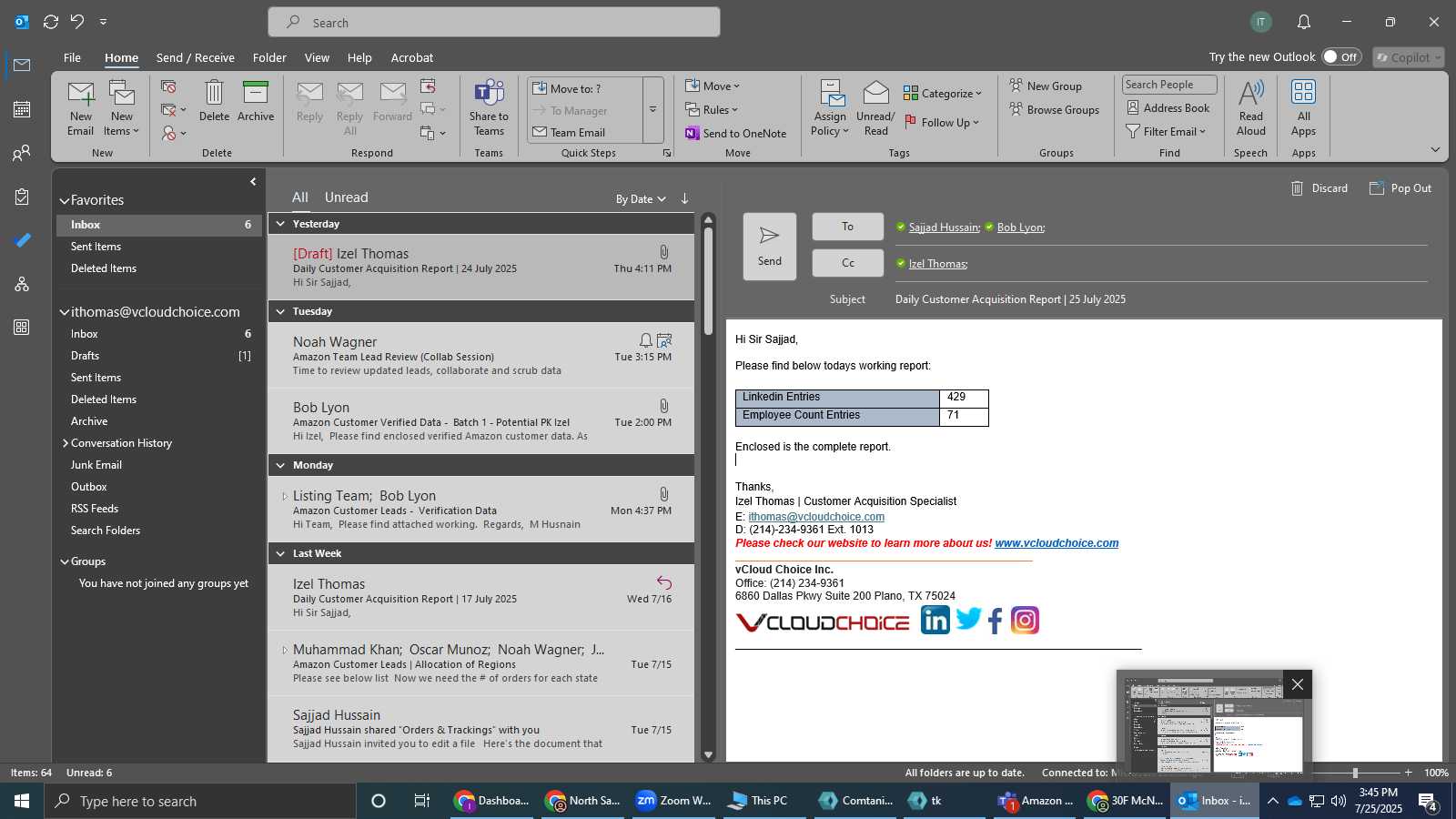This screenshot has width=1456, height=819.
Task: Open the File menu tab
Action: click(x=72, y=57)
